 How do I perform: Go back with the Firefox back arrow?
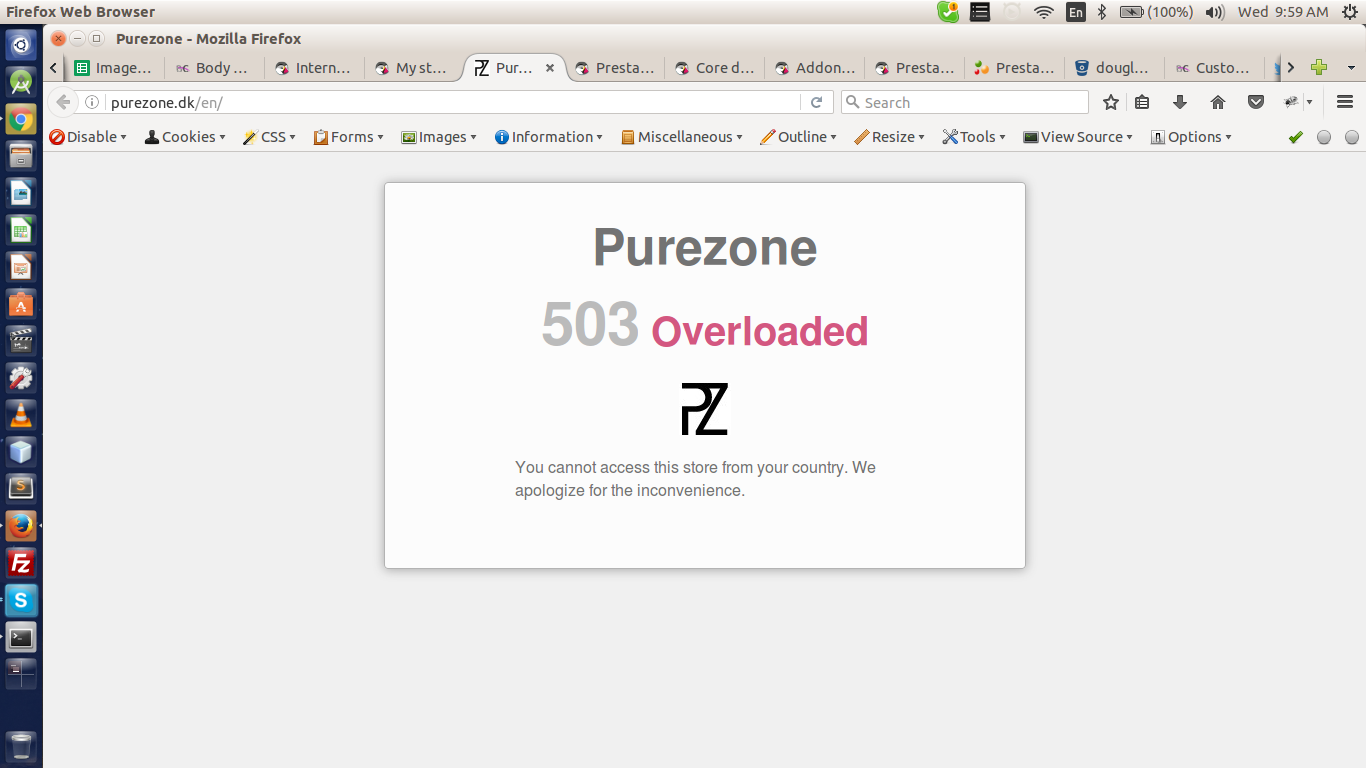click(x=63, y=102)
